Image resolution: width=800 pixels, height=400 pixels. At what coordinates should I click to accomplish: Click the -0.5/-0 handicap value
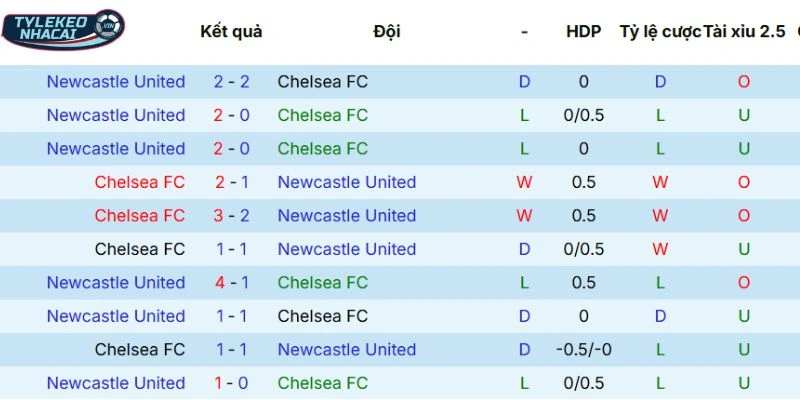pyautogui.click(x=583, y=349)
